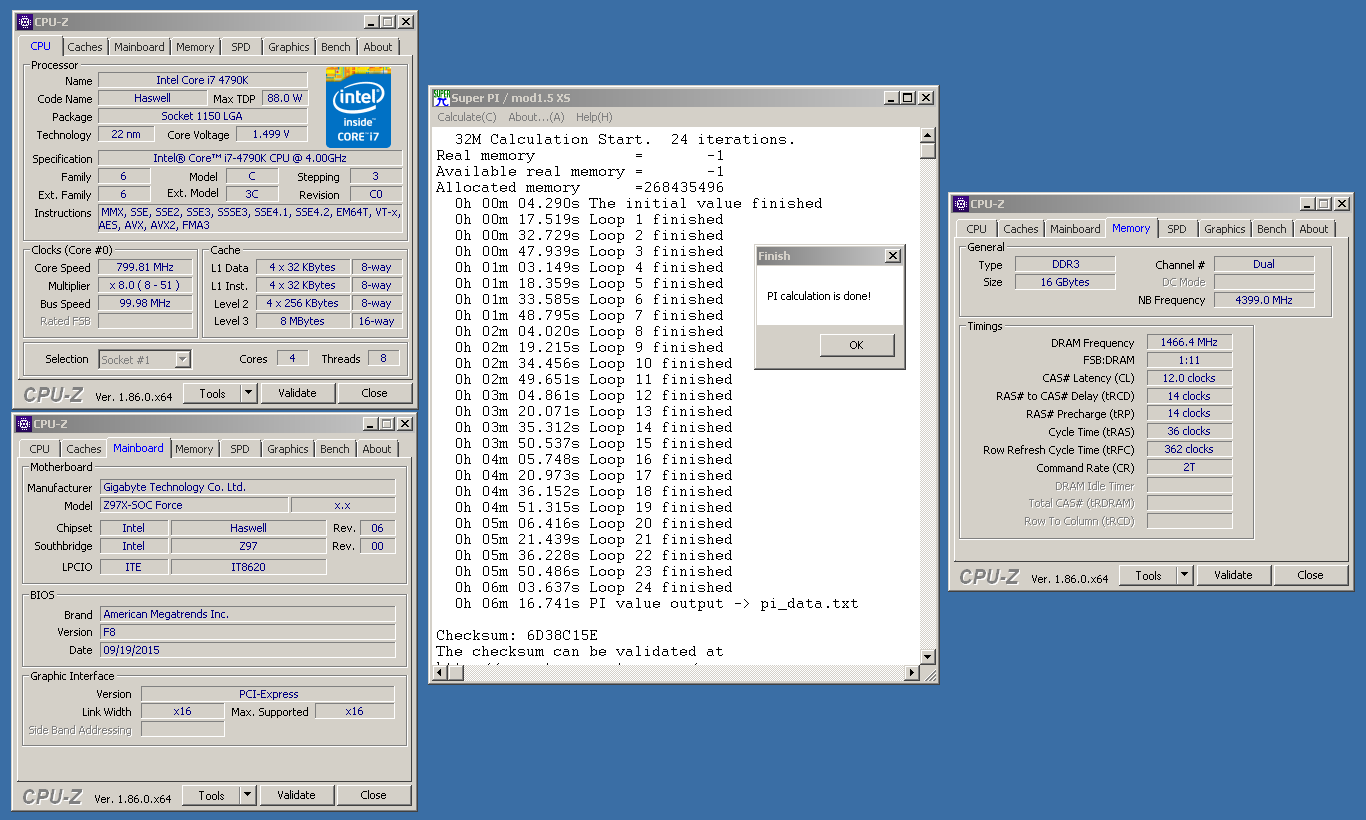Viewport: 1366px width, 820px height.
Task: Click Close button in the top-left CPU-Z window
Action: (374, 393)
